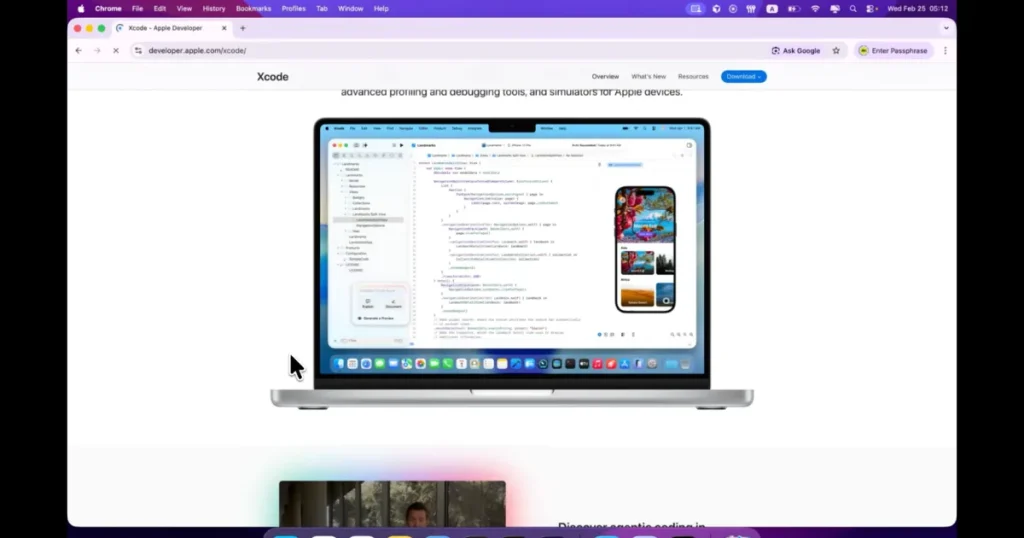Screen dimensions: 1024x538
Task: Open the Apple menu
Action: point(81,8)
